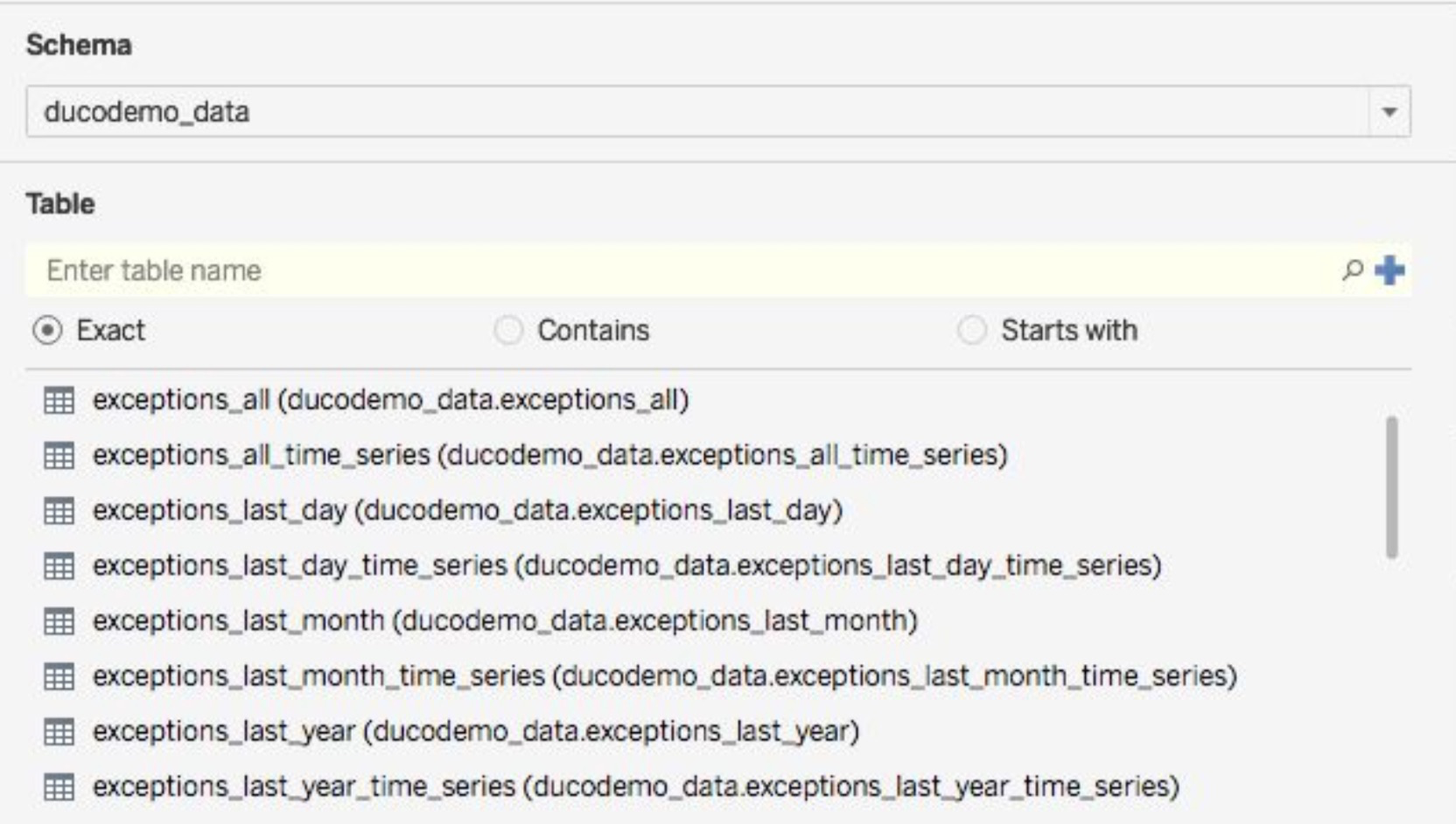Select exceptions_last_day_time_series table entry
The height and width of the screenshot is (824, 1456).
626,566
